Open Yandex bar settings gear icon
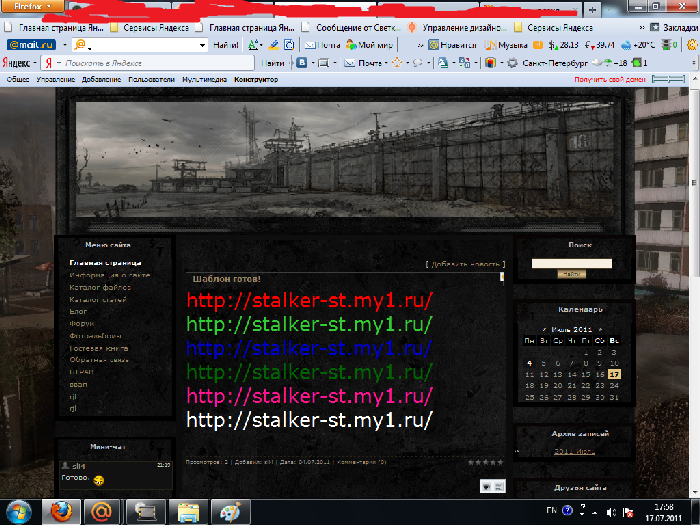This screenshot has width=700, height=525. point(513,63)
